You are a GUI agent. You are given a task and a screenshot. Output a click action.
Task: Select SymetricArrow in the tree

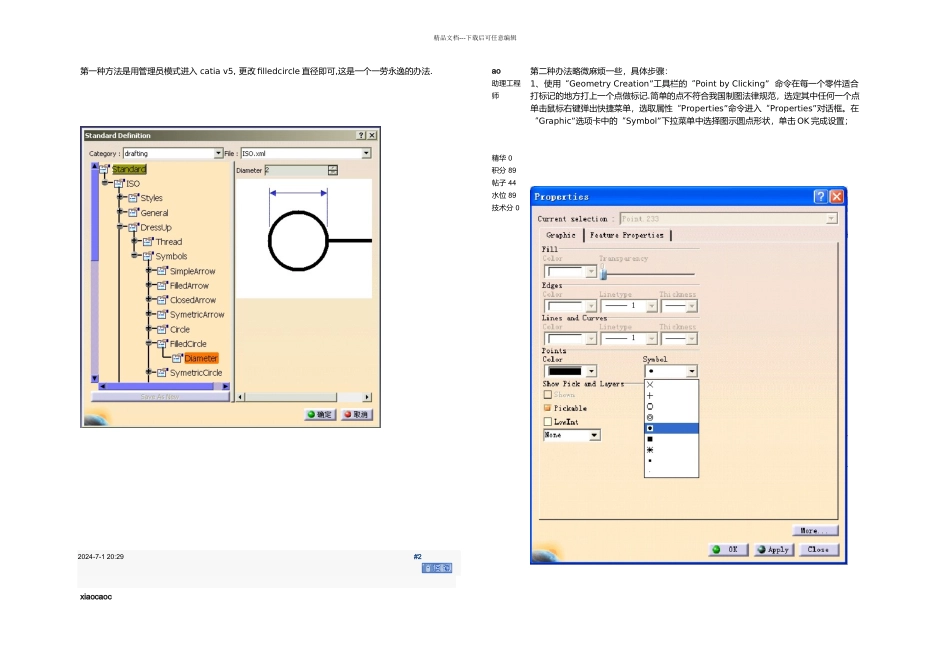(x=197, y=314)
